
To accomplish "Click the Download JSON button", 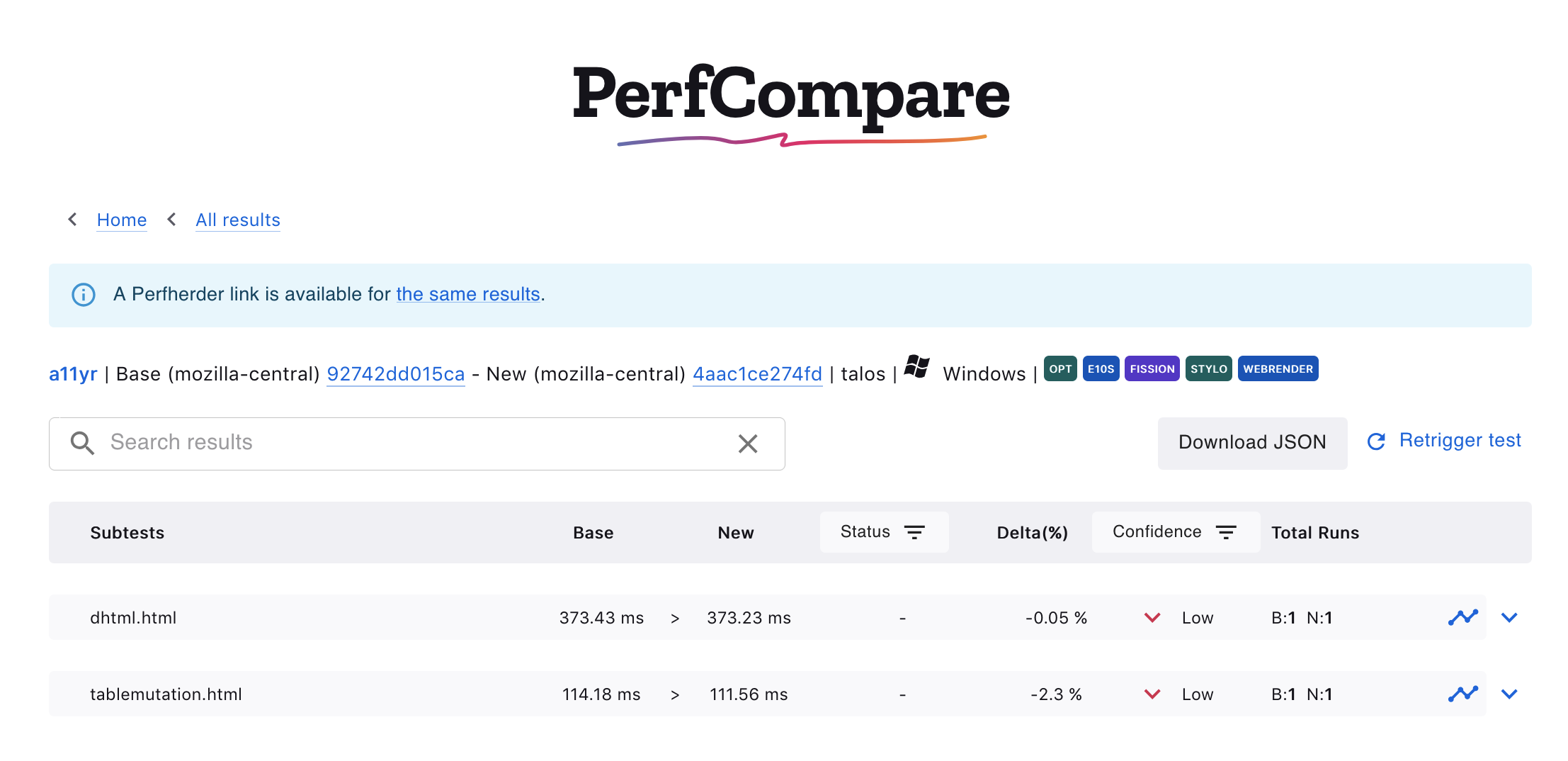I will point(1251,443).
